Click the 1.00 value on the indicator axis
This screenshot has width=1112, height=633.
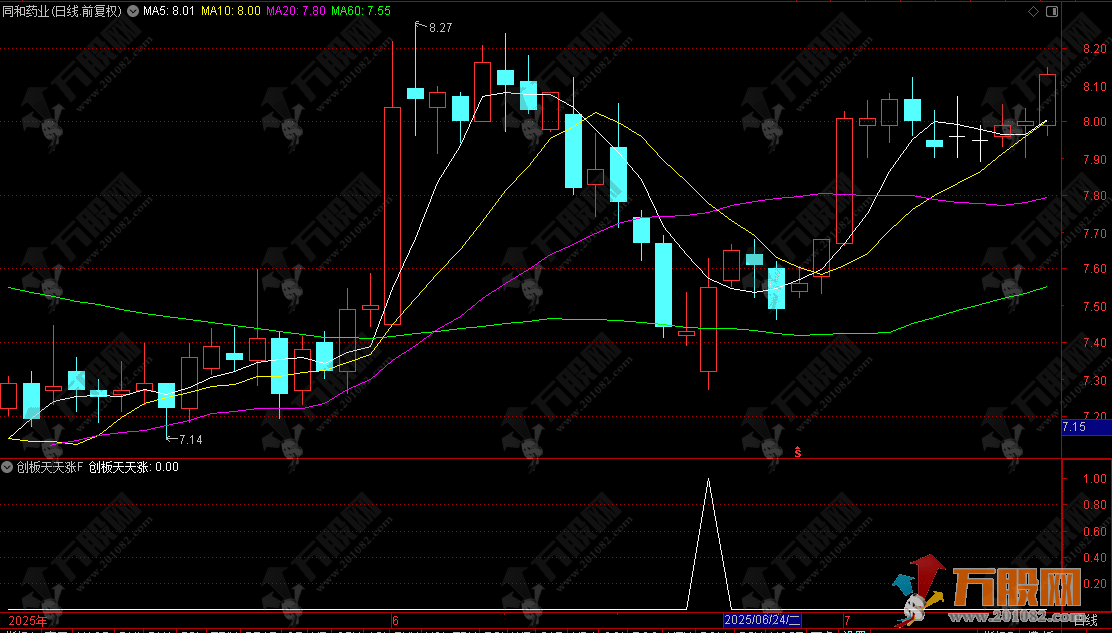click(1096, 479)
